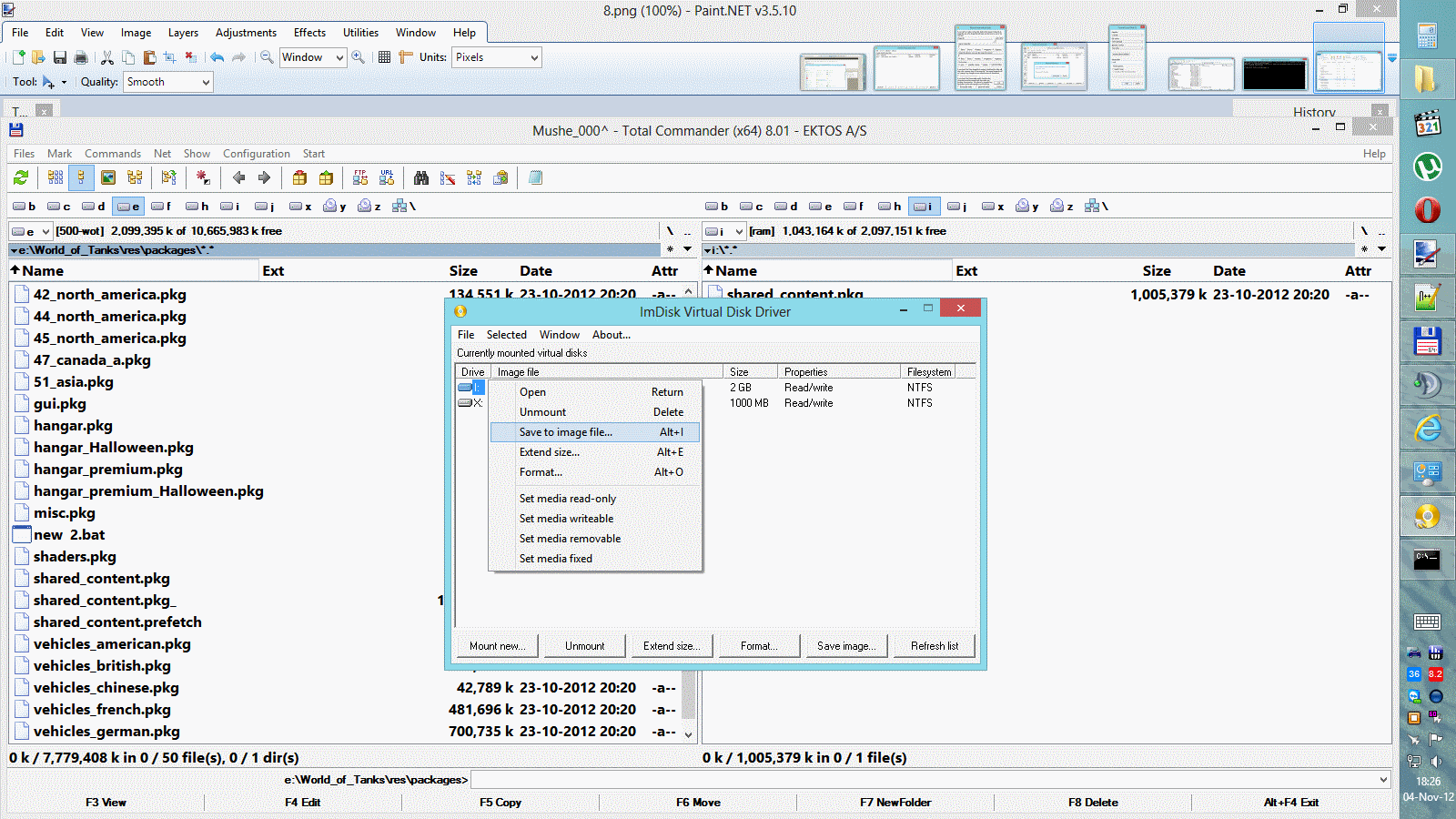Switch to full details view mode
Viewport: 1456px width, 819px height.
pos(81,177)
